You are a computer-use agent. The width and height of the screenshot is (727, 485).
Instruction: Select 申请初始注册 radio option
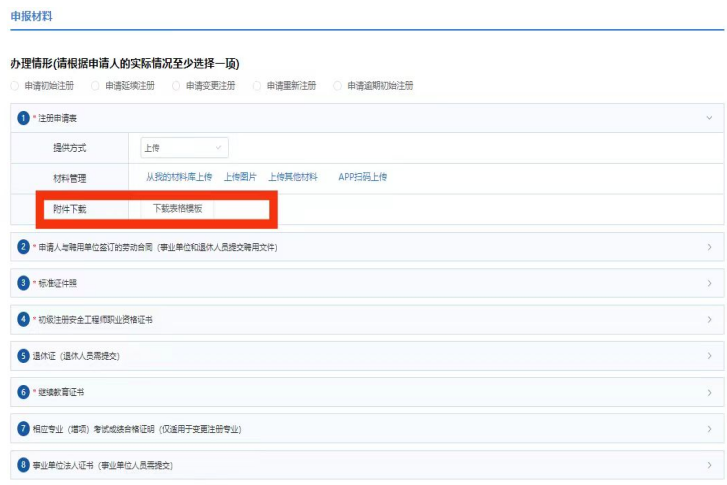(15, 86)
